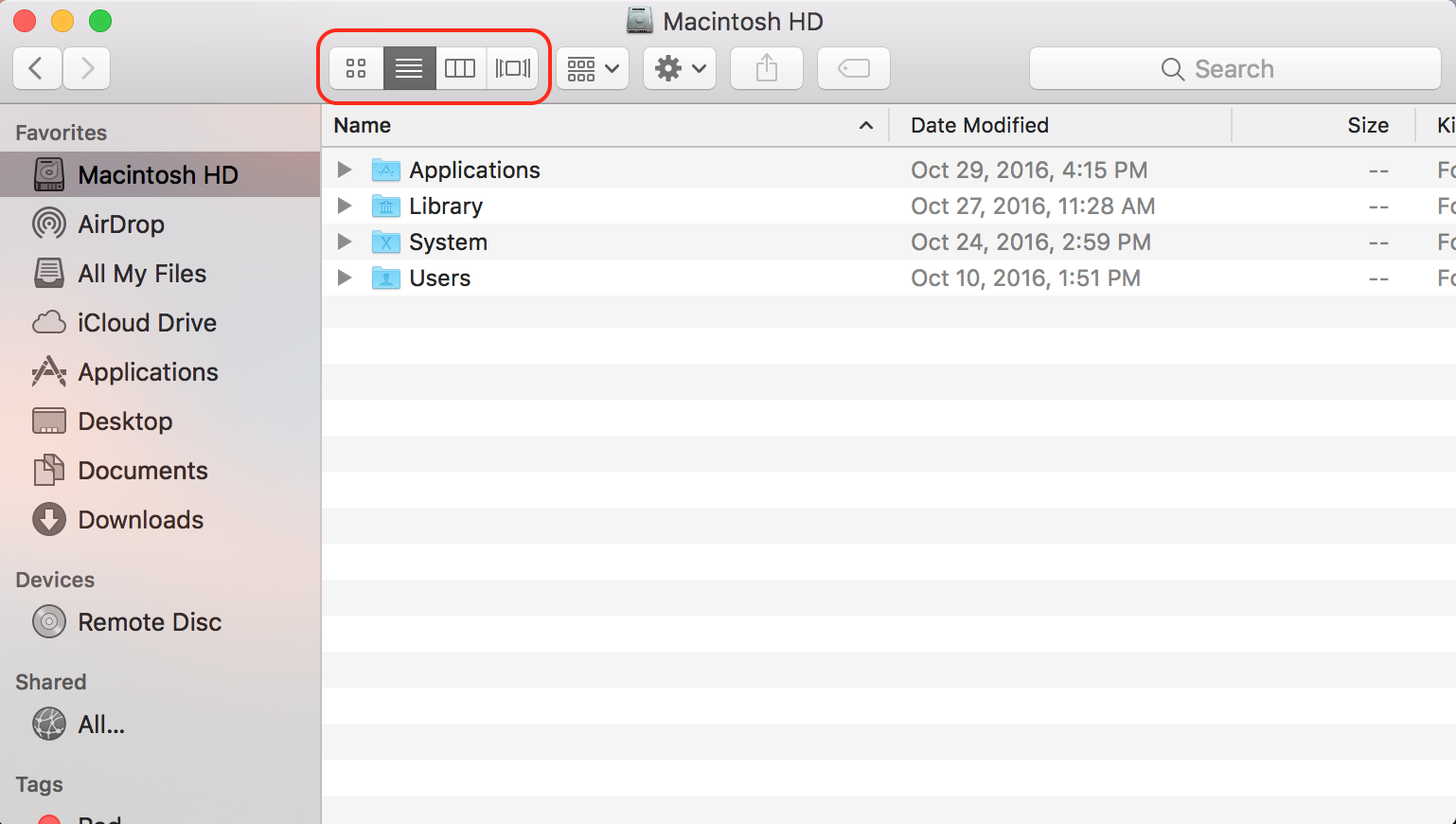Screen dimensions: 1456x824
Task: Switch to column view
Action: (460, 68)
